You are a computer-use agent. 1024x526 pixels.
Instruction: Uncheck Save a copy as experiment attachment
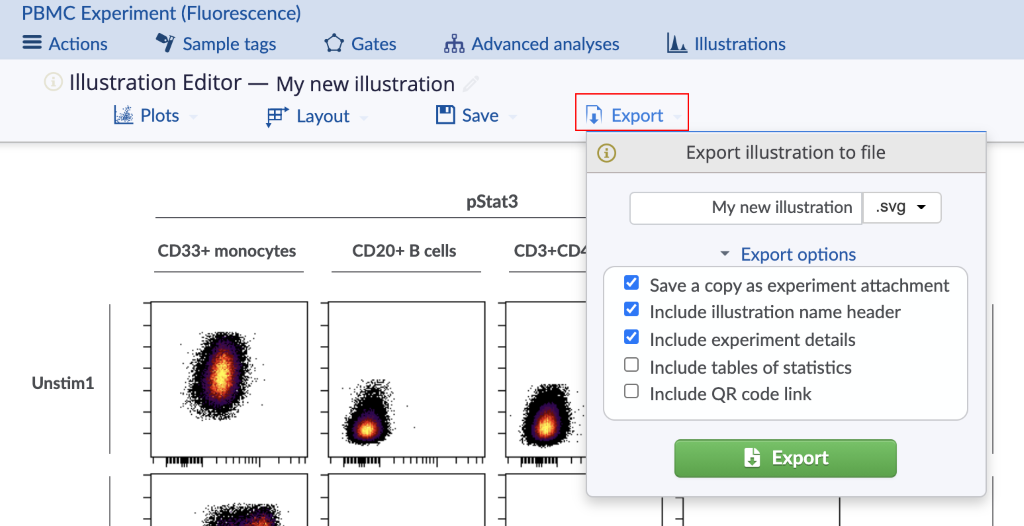631,283
